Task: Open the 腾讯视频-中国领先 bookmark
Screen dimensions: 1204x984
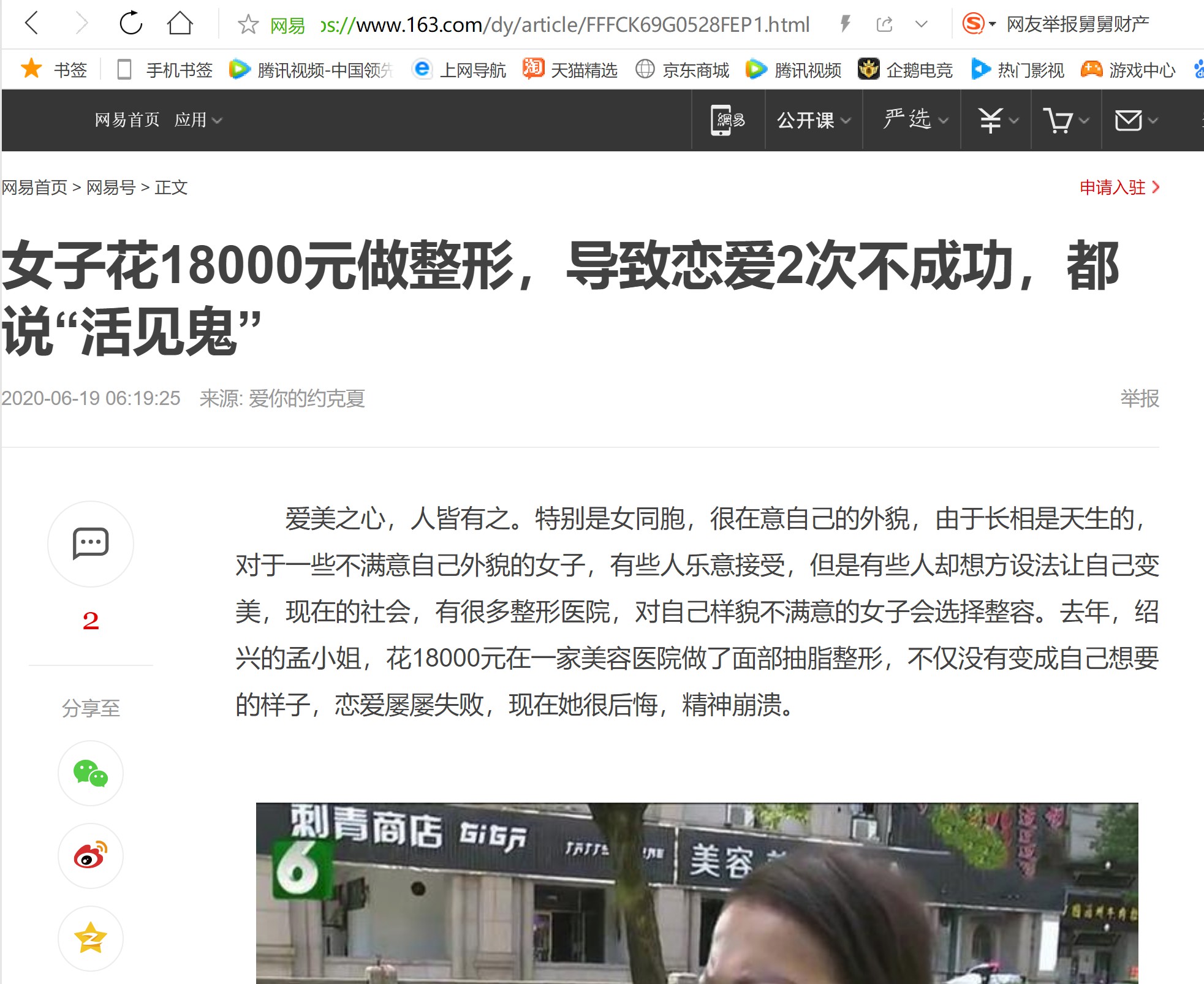Action: (x=311, y=69)
